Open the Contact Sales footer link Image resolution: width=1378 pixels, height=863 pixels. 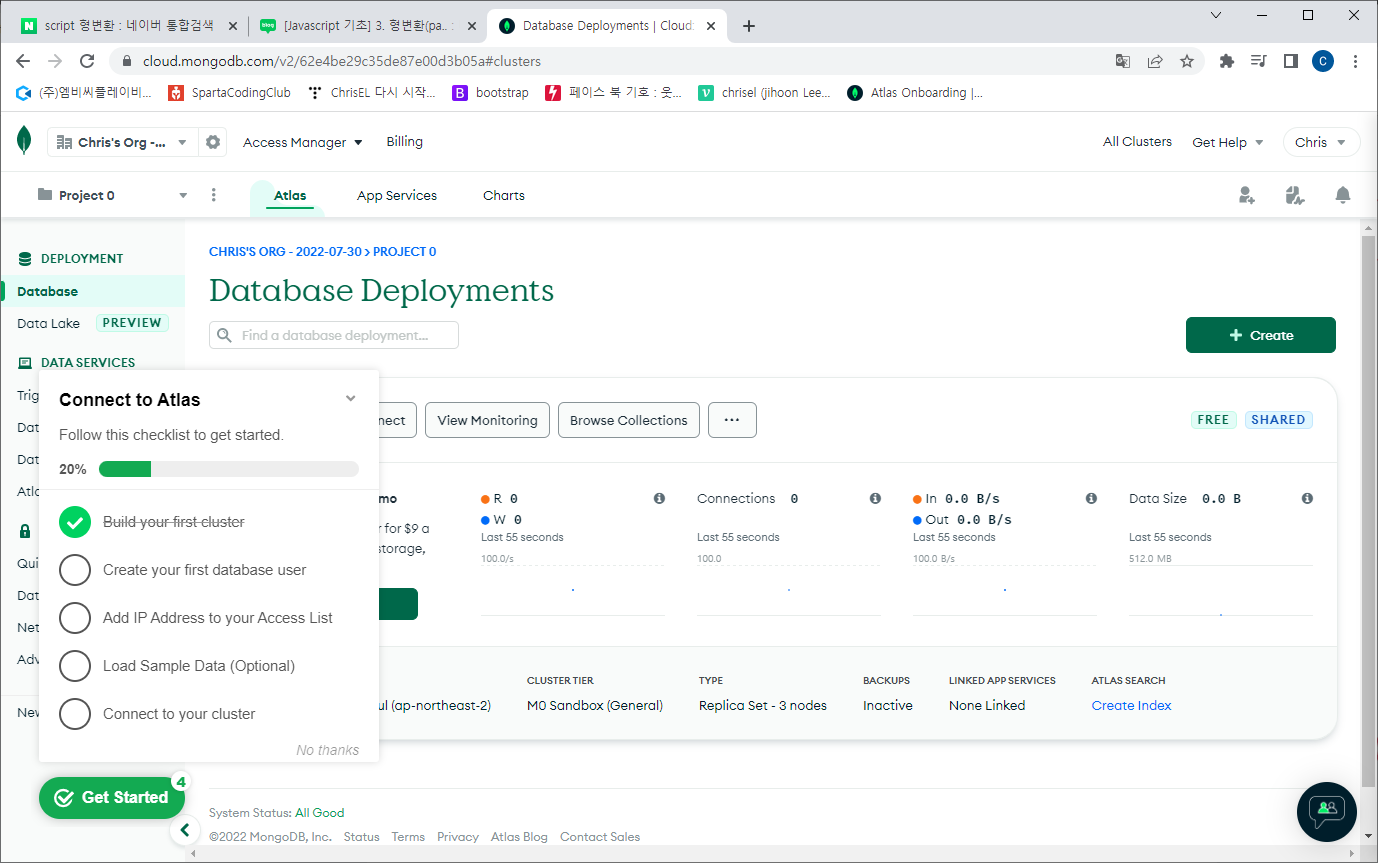click(600, 837)
